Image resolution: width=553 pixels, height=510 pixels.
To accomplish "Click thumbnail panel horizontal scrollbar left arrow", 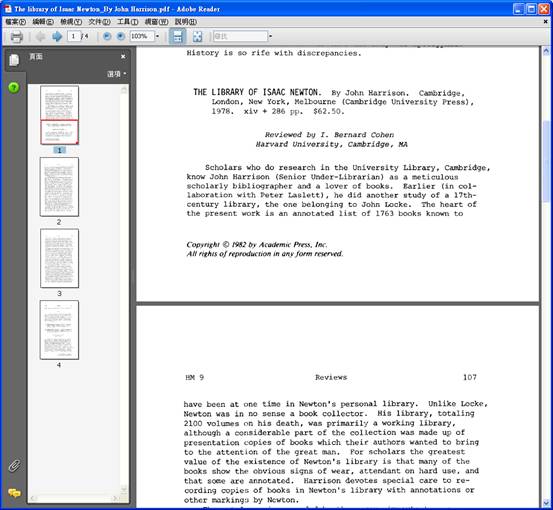I will tap(33, 498).
